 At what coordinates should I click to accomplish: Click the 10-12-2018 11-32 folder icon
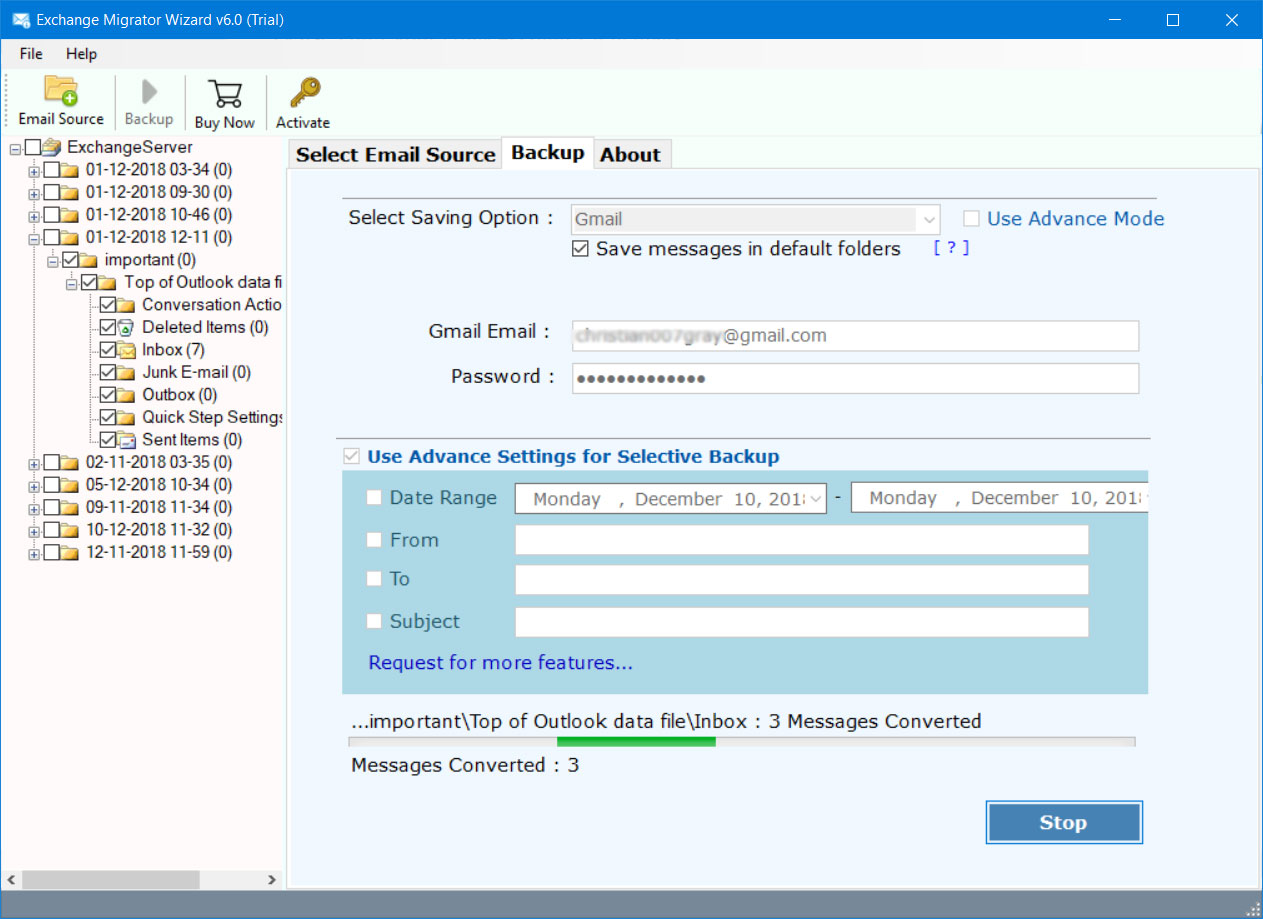point(69,530)
